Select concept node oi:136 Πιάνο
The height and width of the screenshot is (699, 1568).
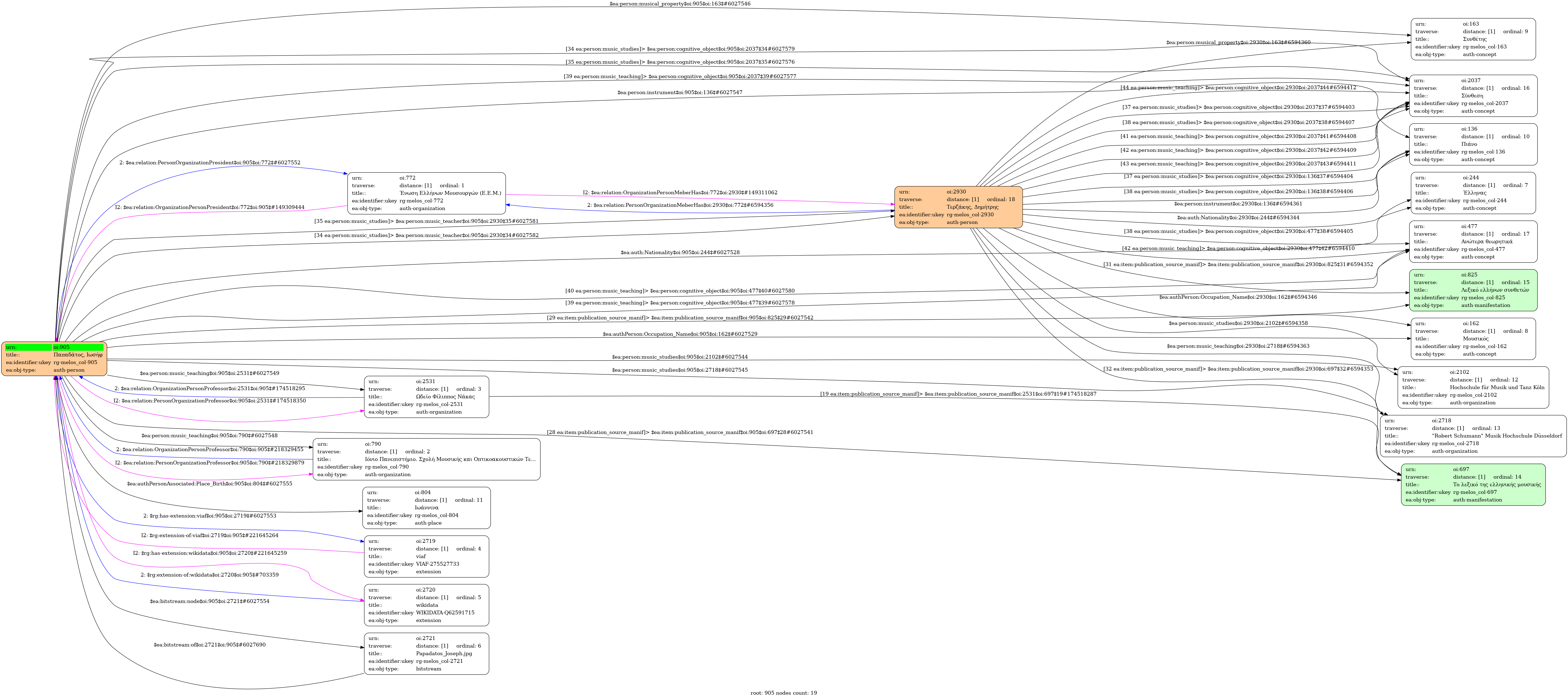coord(1473,144)
